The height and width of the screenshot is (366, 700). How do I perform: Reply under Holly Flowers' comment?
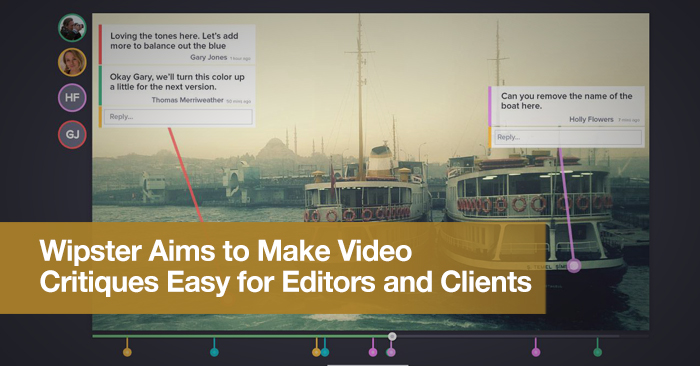(x=567, y=137)
